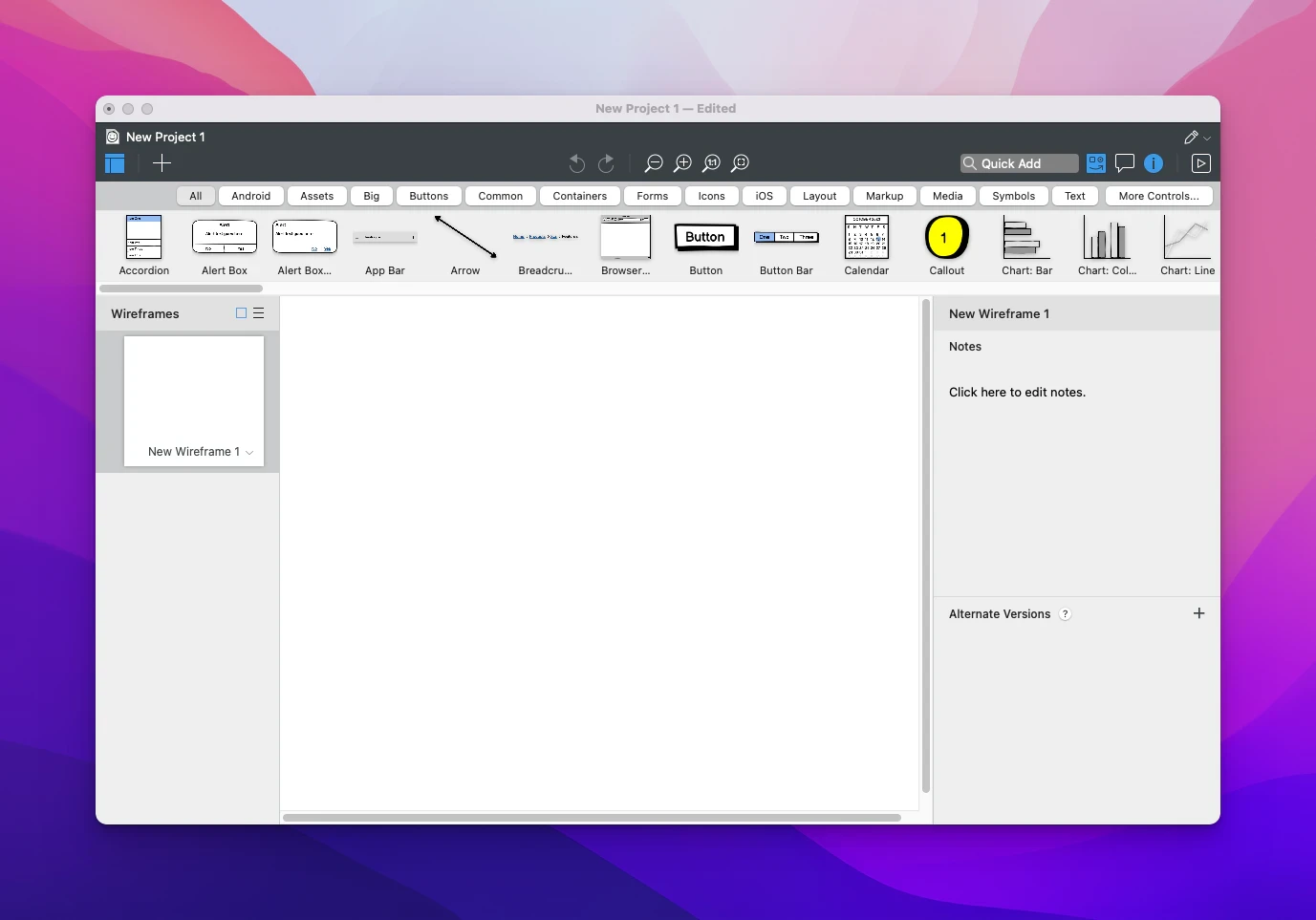Screen dimensions: 1316x920
Task: Zoom out using the minus magnifier
Action: coord(654,163)
